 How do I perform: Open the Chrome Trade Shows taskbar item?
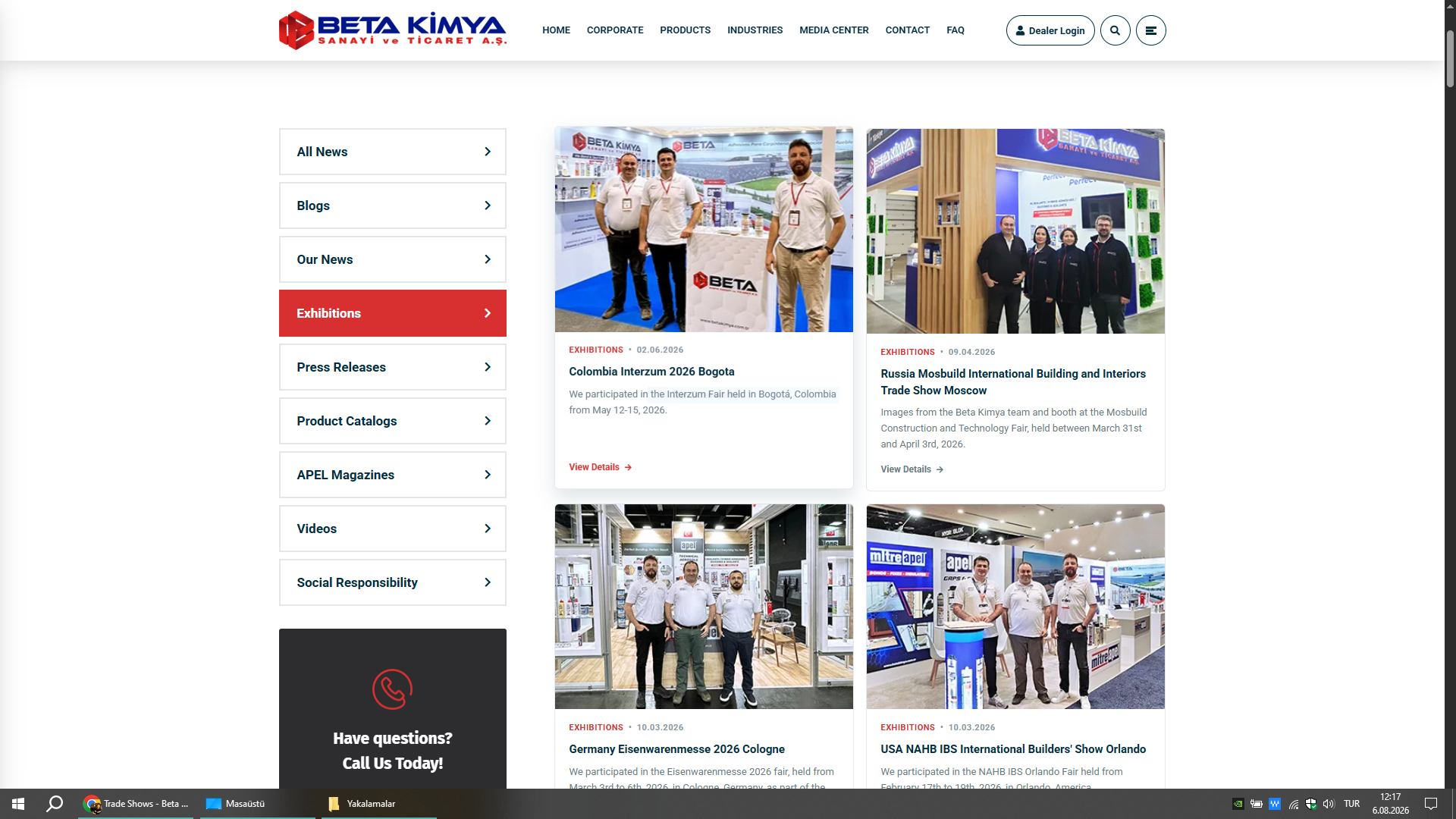tap(136, 804)
